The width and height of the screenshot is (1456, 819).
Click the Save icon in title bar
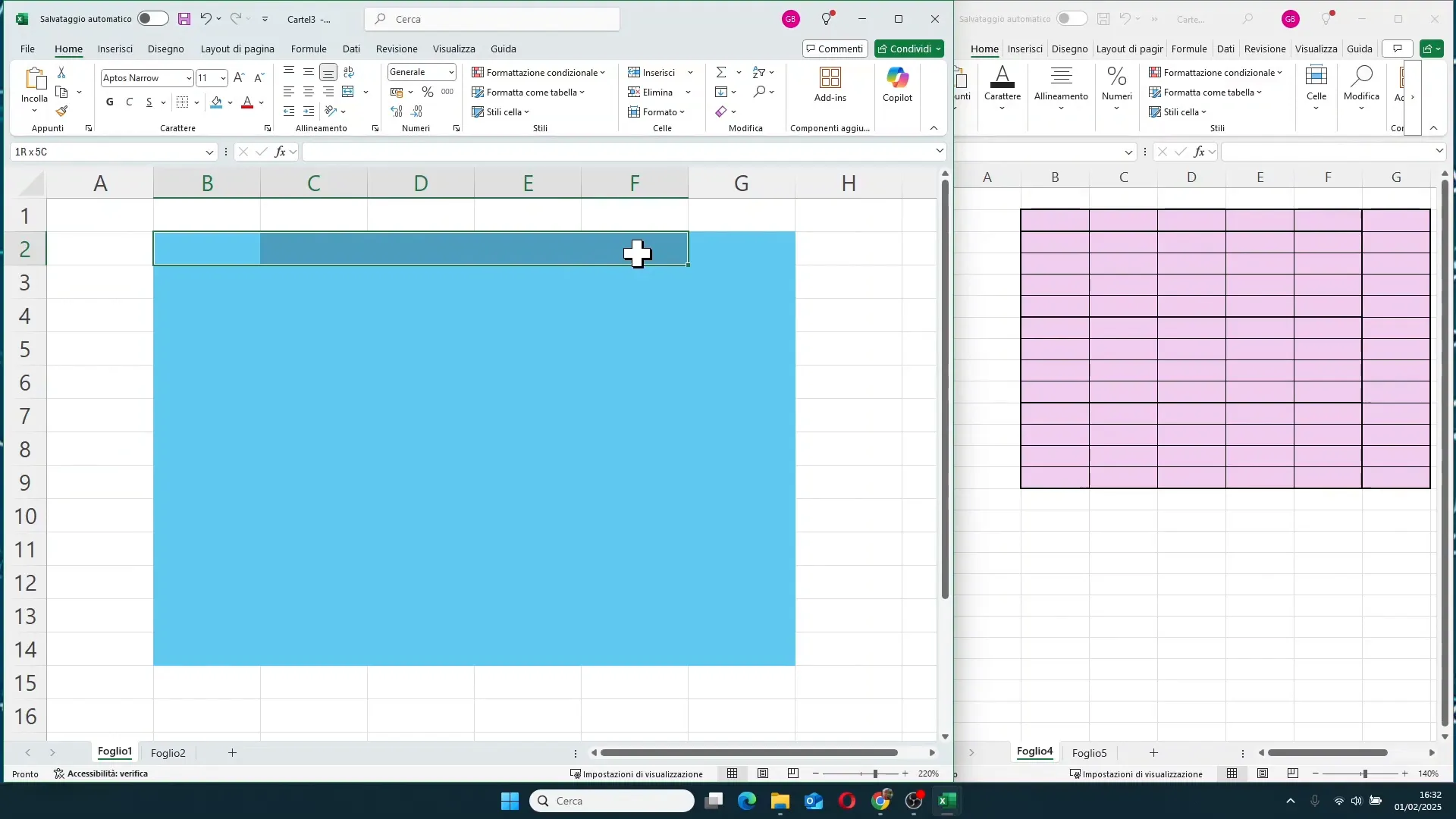click(x=184, y=19)
